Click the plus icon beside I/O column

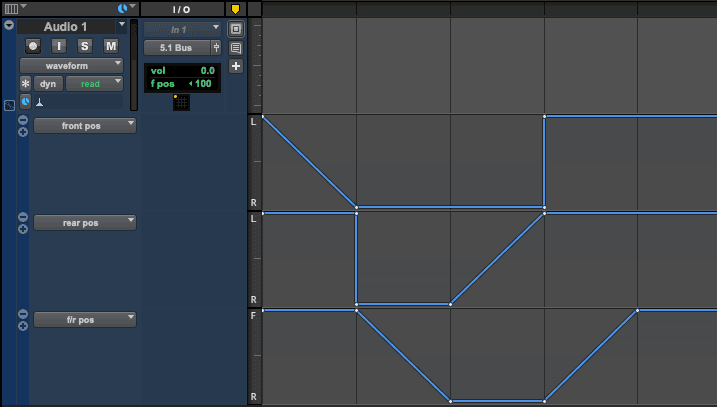(236, 66)
